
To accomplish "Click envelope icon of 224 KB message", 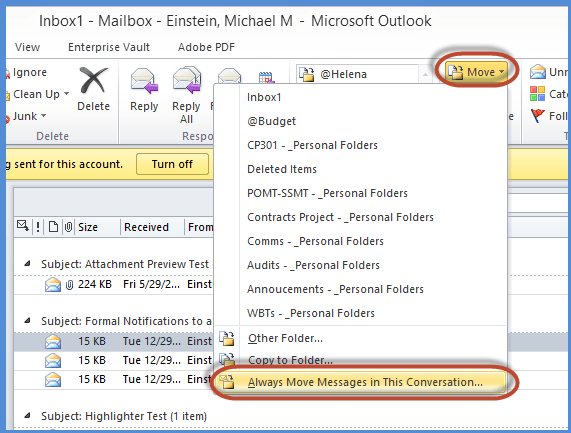I will [x=53, y=284].
